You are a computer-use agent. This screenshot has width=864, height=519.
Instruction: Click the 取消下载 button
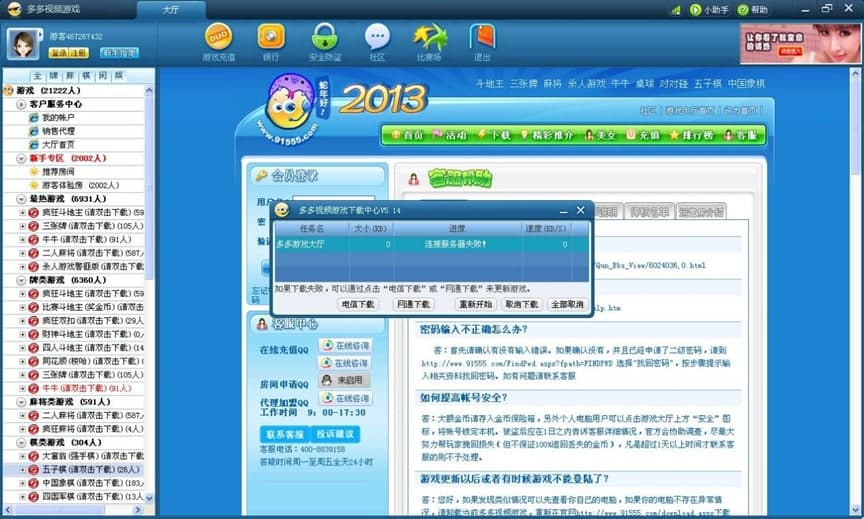coord(521,304)
